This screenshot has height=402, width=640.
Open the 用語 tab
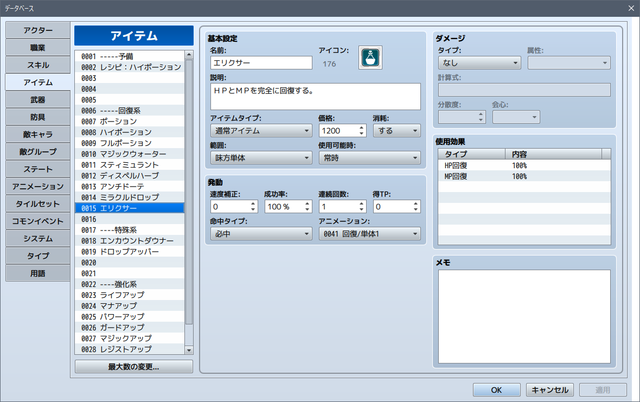pyautogui.click(x=38, y=273)
